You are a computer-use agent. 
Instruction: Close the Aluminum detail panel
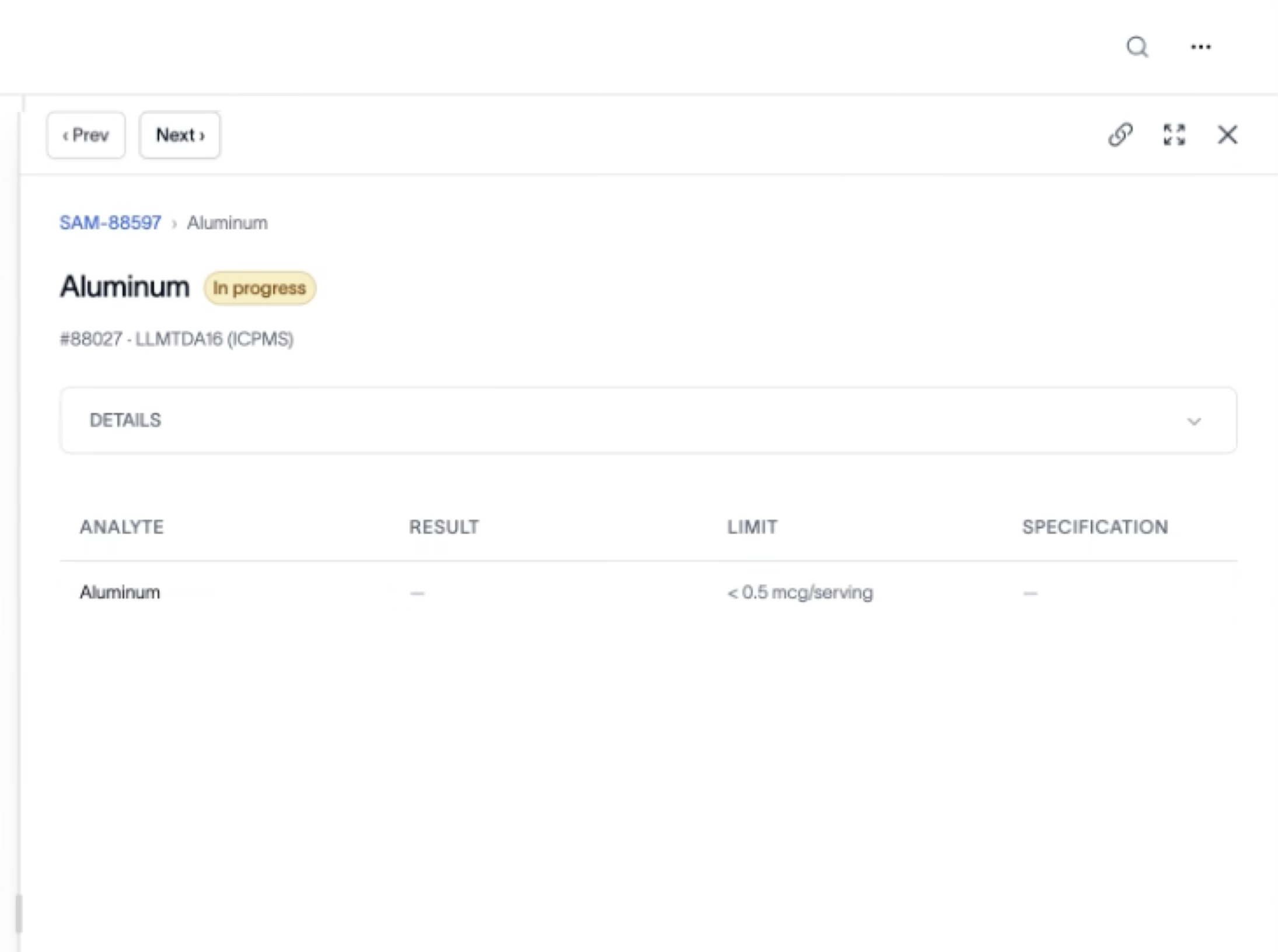pos(1227,135)
